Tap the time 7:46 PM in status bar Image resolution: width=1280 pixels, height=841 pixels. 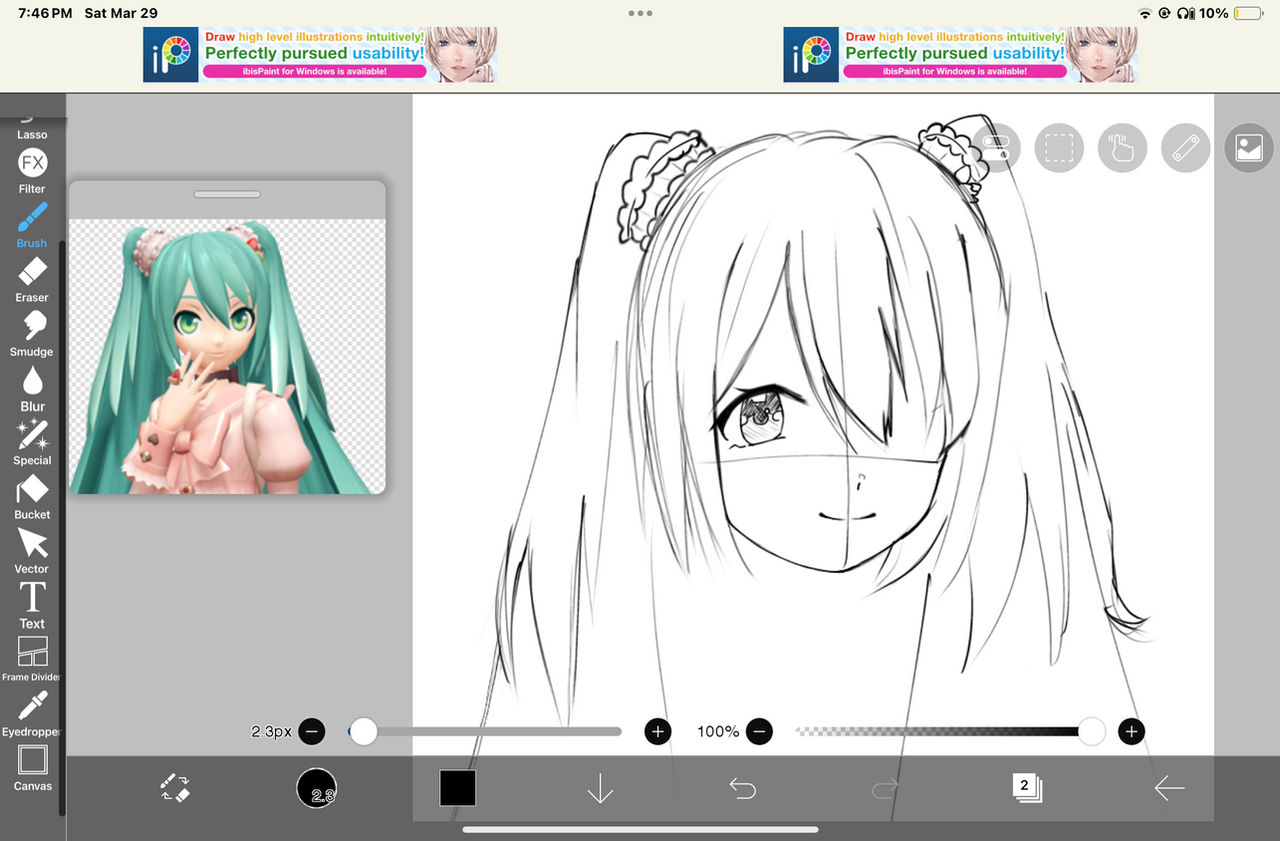tap(45, 13)
